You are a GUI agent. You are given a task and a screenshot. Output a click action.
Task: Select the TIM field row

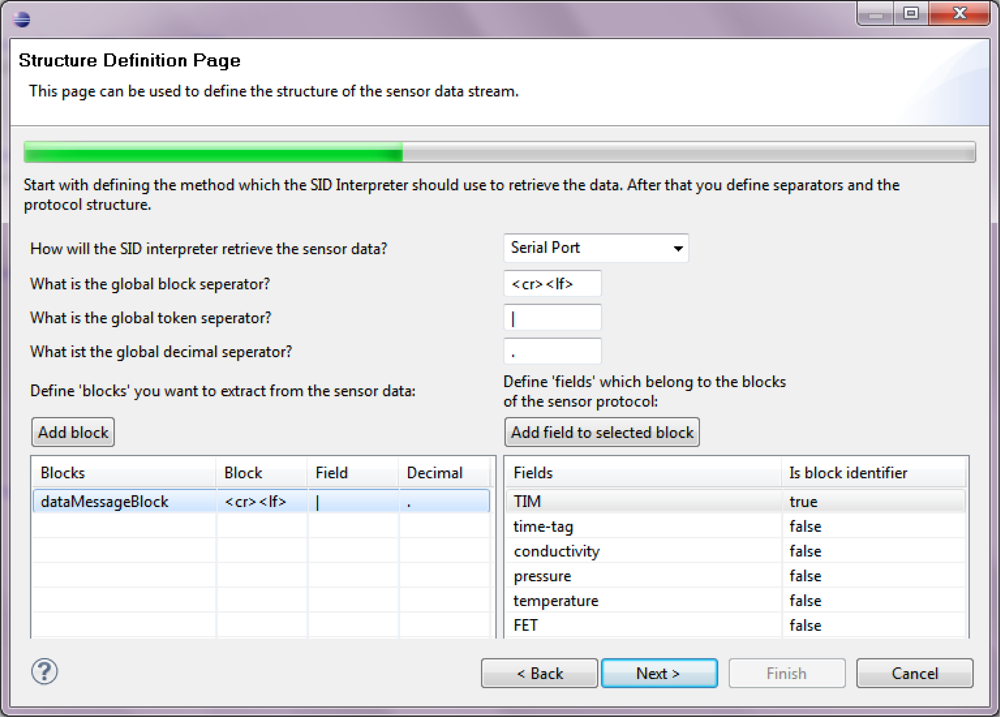click(x=736, y=501)
